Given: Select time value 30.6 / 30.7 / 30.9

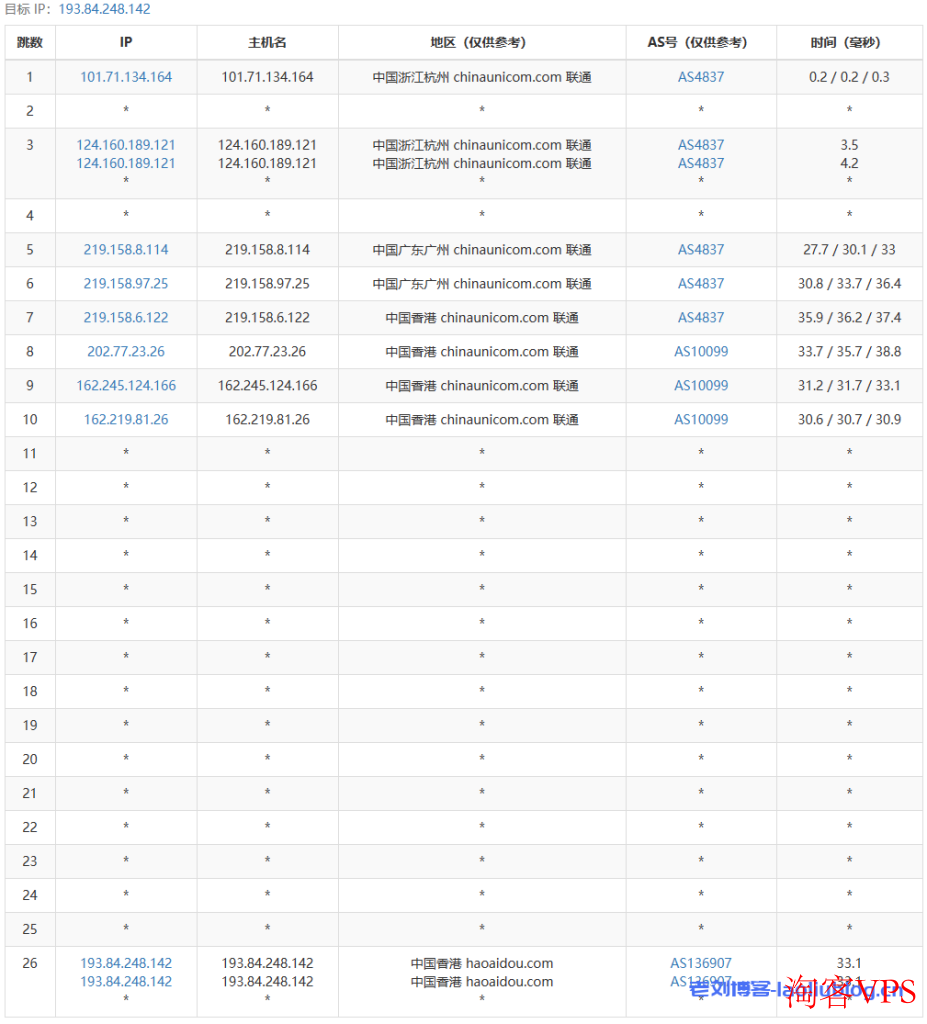Looking at the screenshot, I should click(849, 419).
